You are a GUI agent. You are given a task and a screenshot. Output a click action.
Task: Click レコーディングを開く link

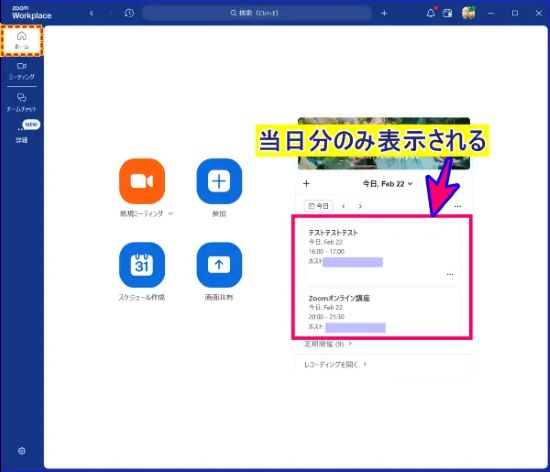335,365
